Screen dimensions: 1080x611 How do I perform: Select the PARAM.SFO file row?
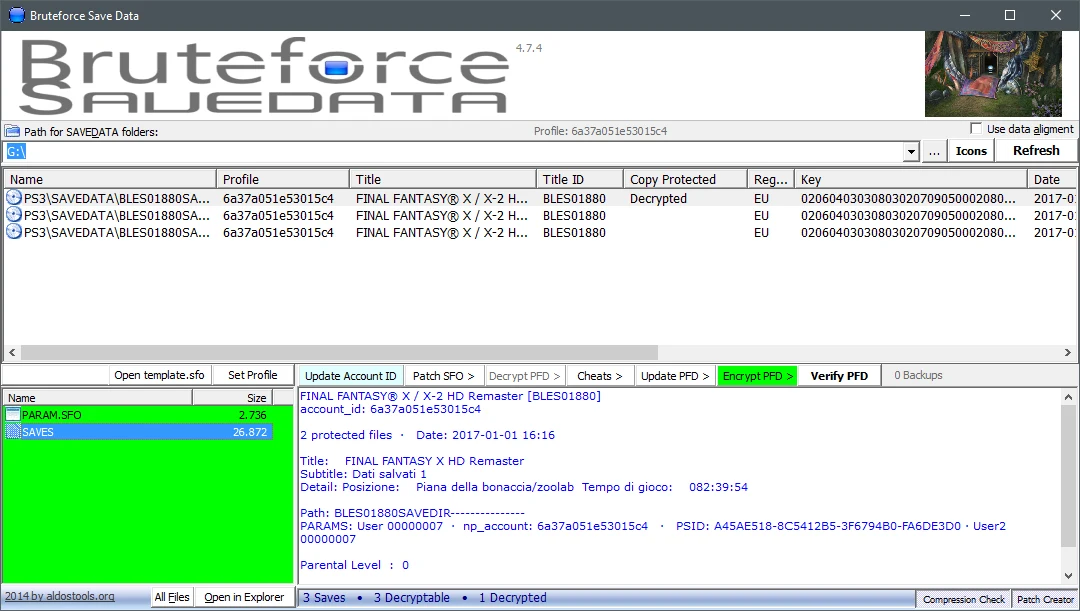point(138,415)
